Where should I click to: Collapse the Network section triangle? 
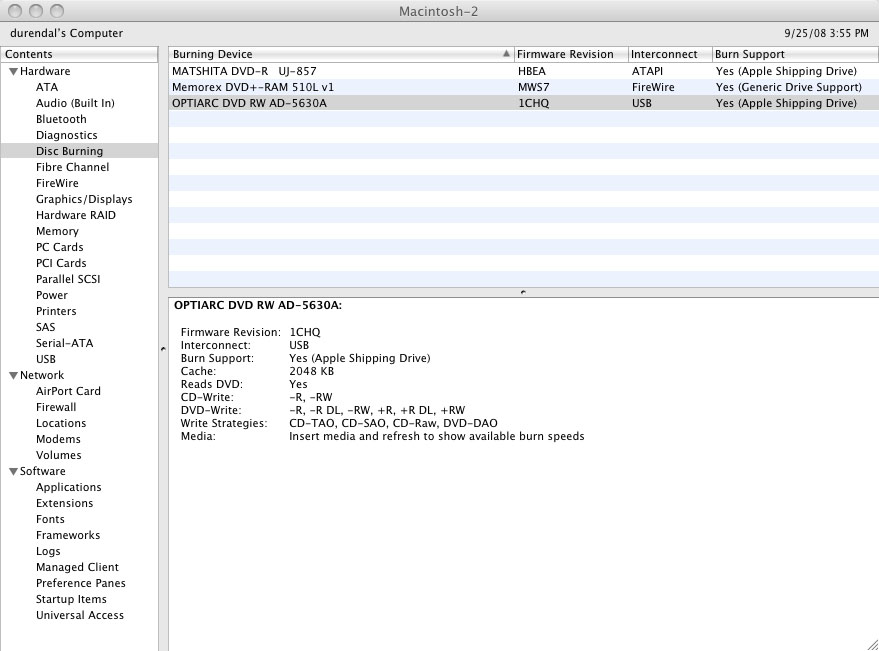pyautogui.click(x=13, y=374)
